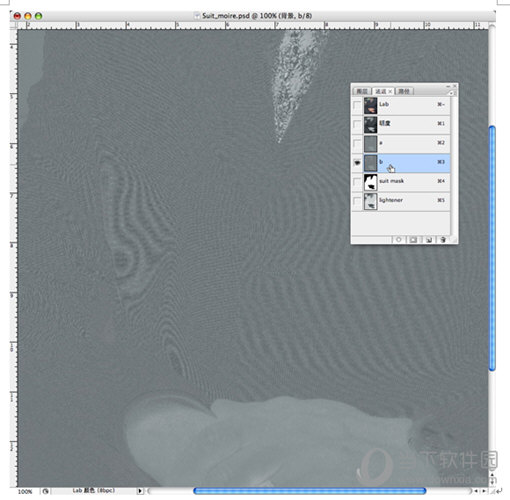Switch to the Layers tab in panel
This screenshot has height=500, width=510.
click(x=362, y=91)
